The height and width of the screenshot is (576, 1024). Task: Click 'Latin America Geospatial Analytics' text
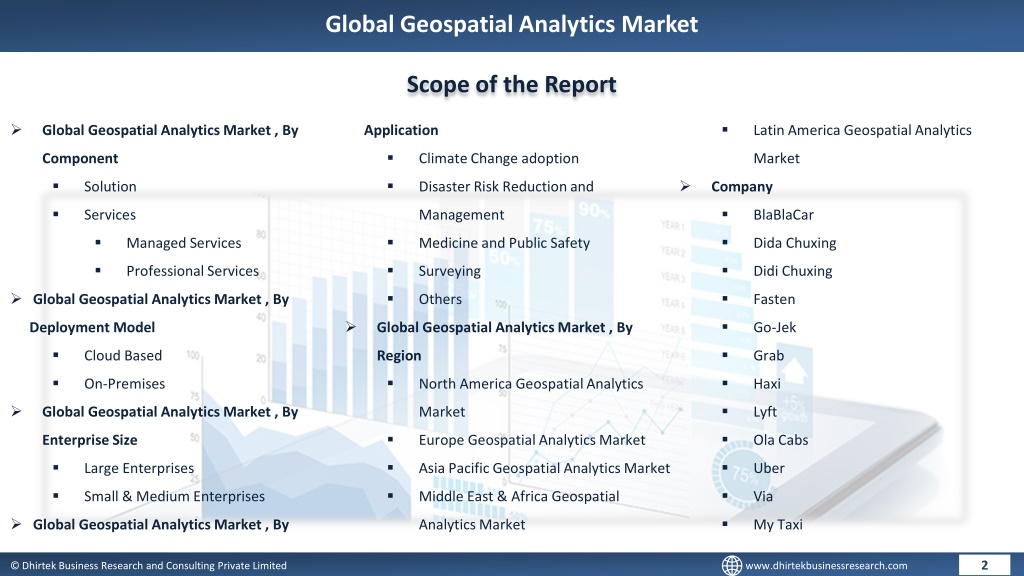862,130
